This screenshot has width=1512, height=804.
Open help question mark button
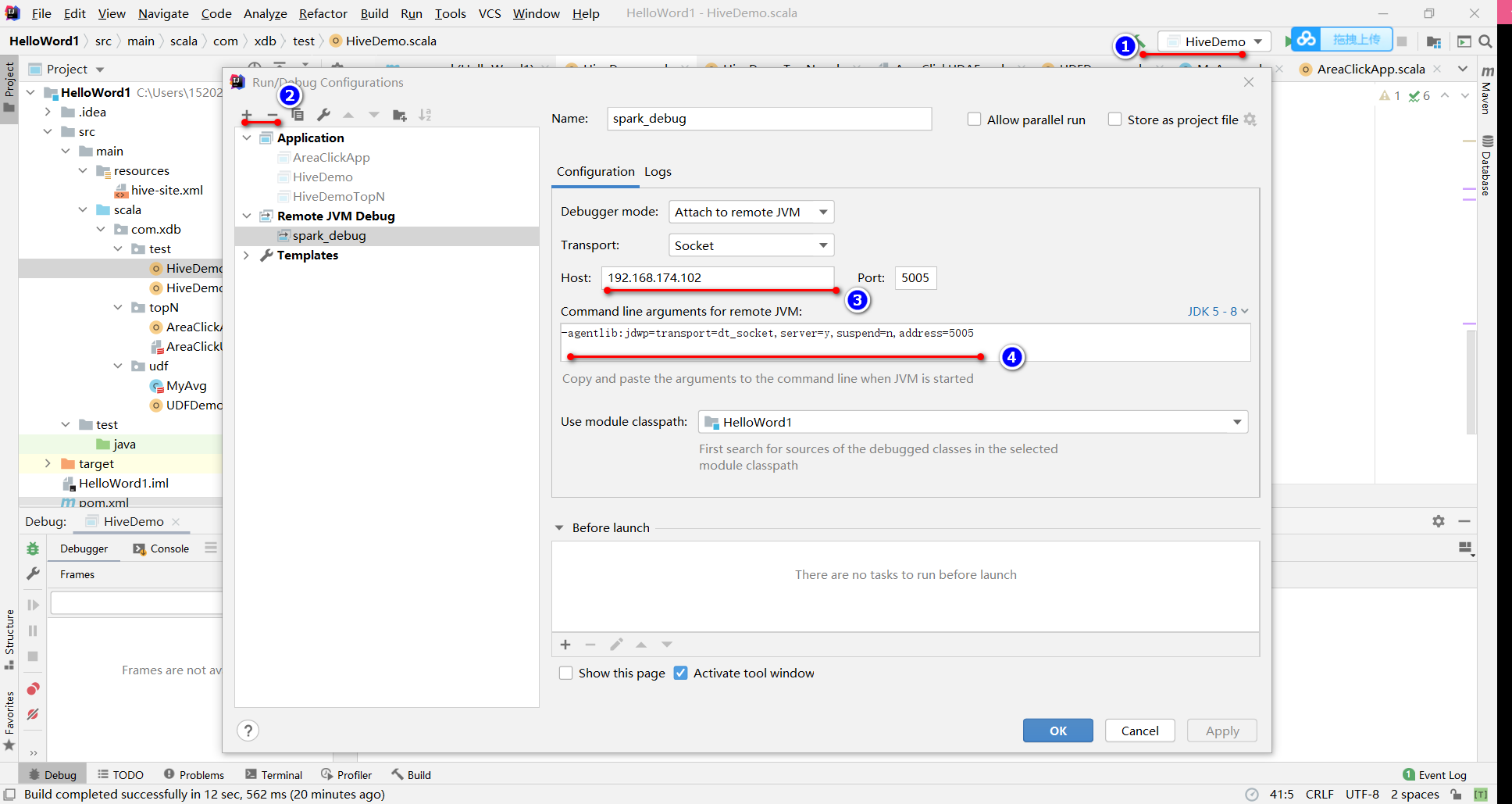248,731
